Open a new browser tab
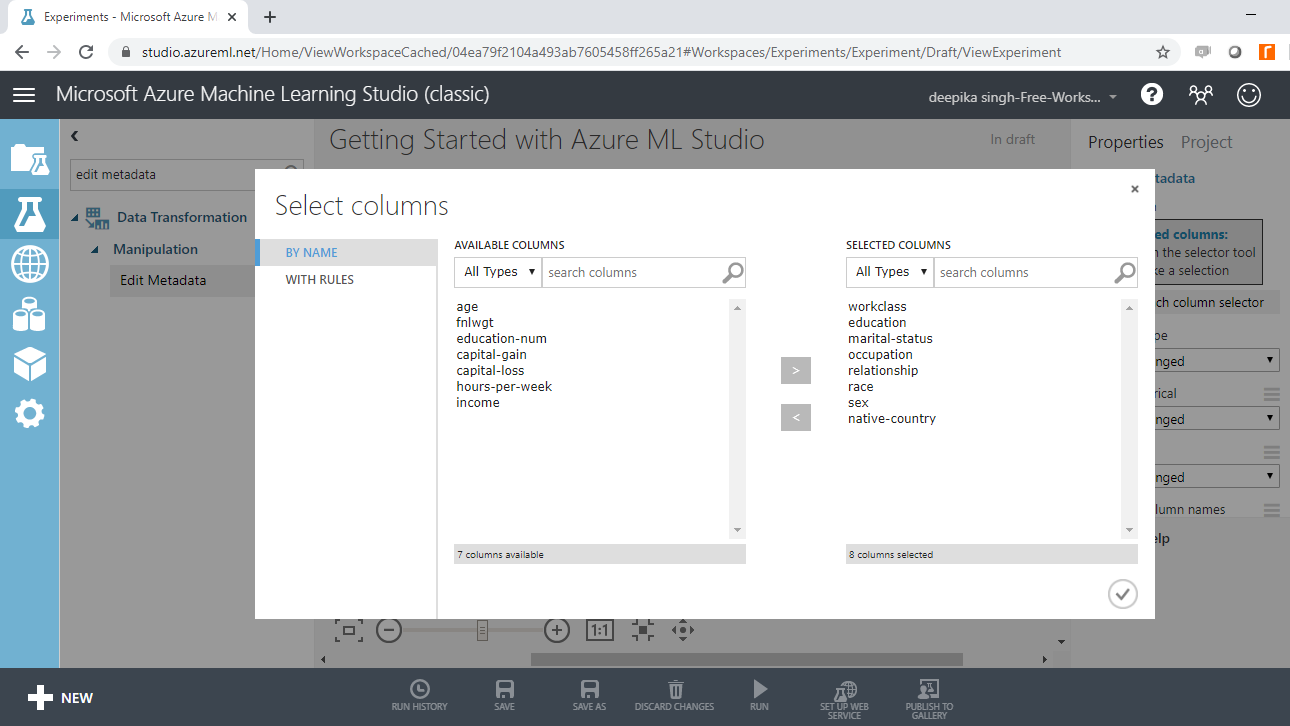 coord(270,17)
